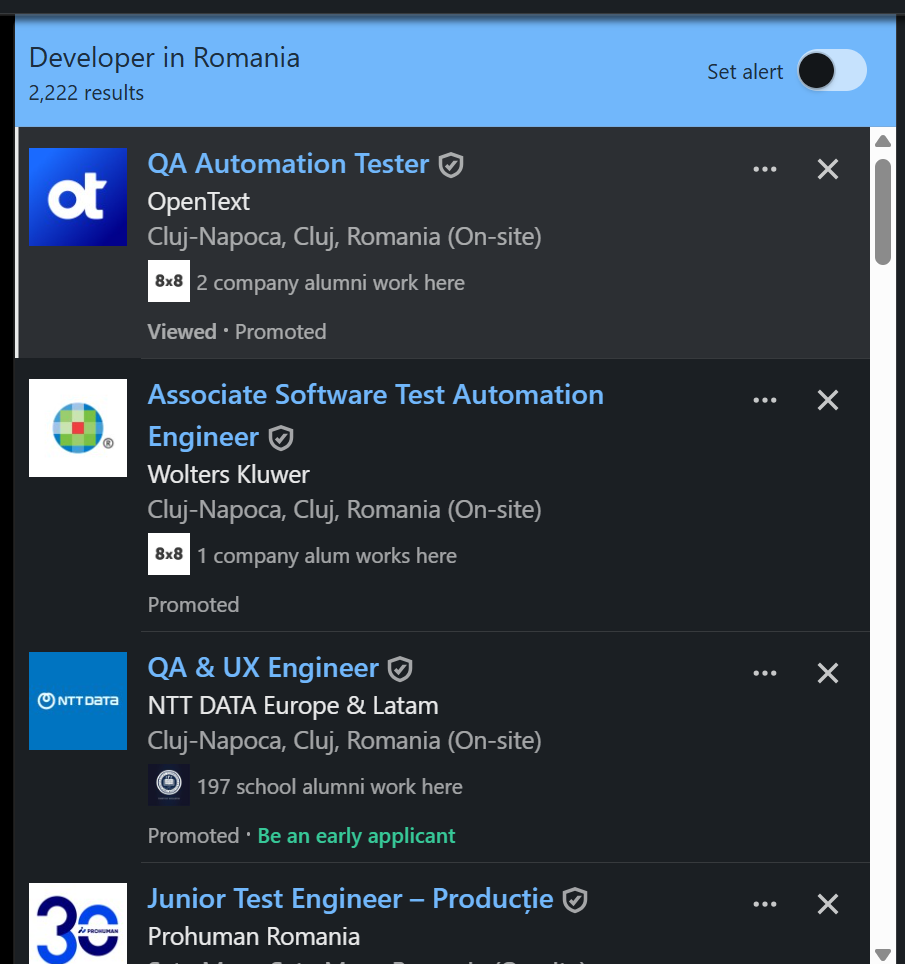Viewport: 905px width, 964px height.
Task: Click the NTT DATA company logo
Action: click(x=78, y=701)
